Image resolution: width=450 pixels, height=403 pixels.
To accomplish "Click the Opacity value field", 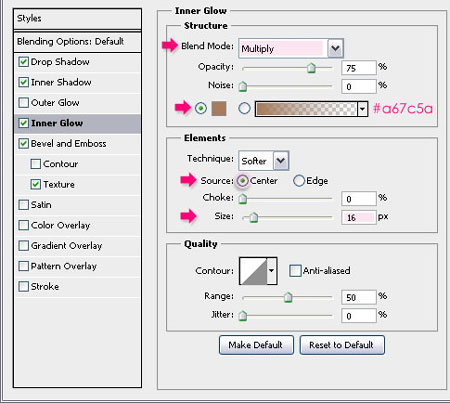I will tap(359, 68).
